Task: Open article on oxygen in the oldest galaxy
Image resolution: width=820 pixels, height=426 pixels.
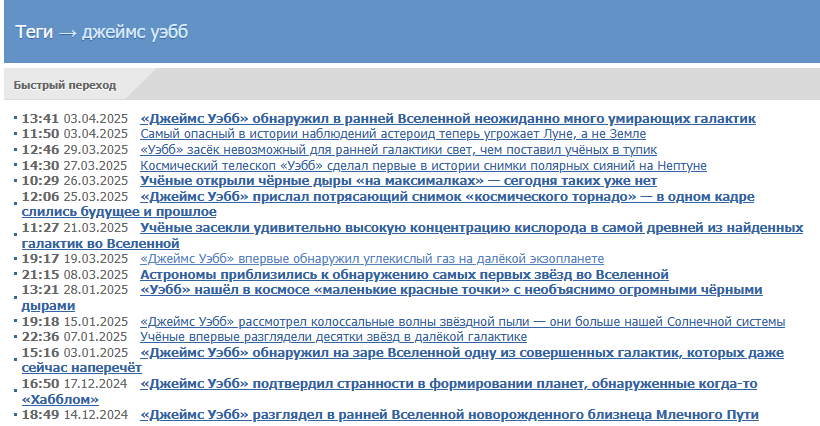Action: (x=412, y=236)
